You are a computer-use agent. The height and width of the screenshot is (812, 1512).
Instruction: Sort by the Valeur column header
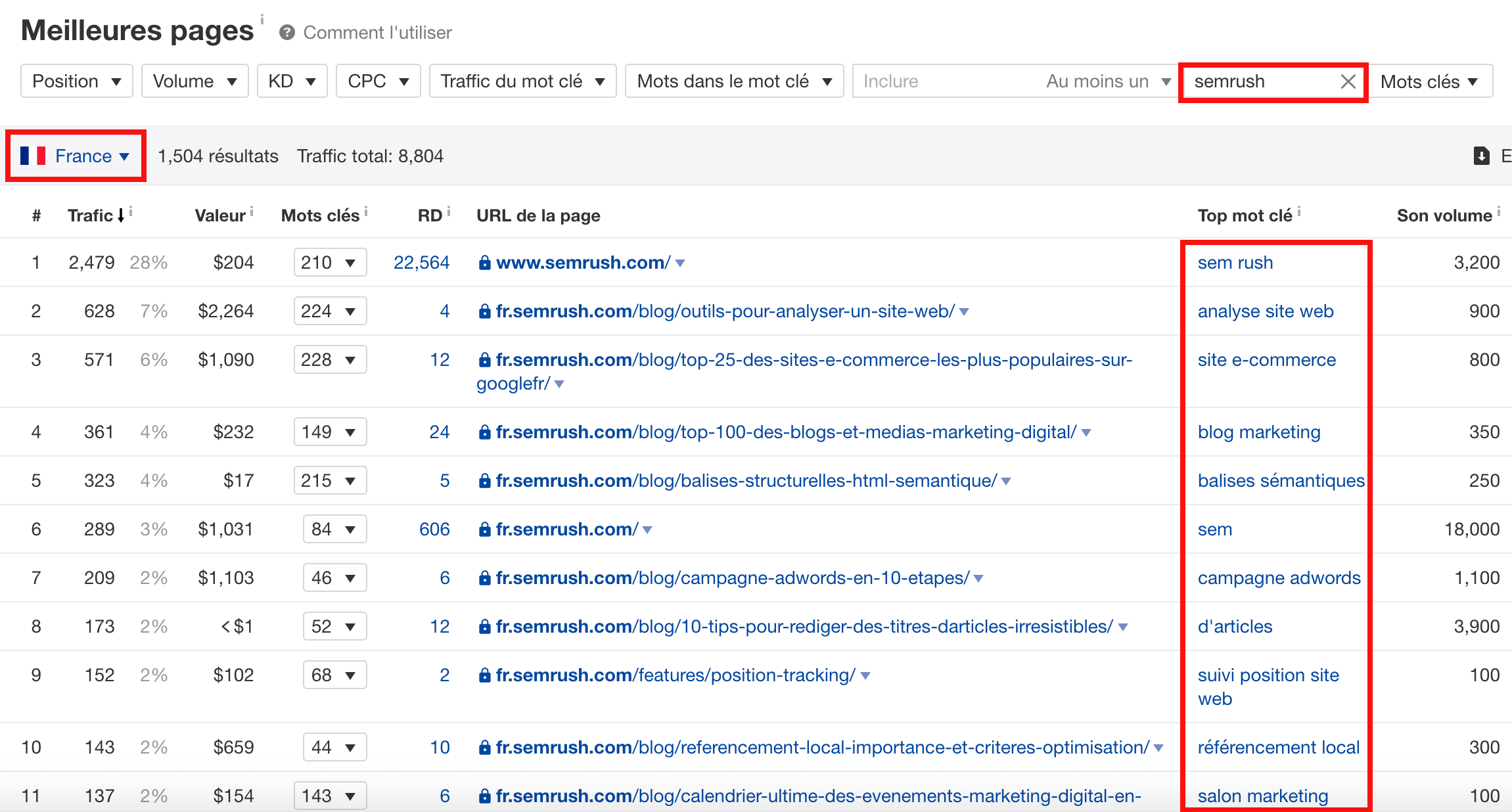click(x=220, y=215)
